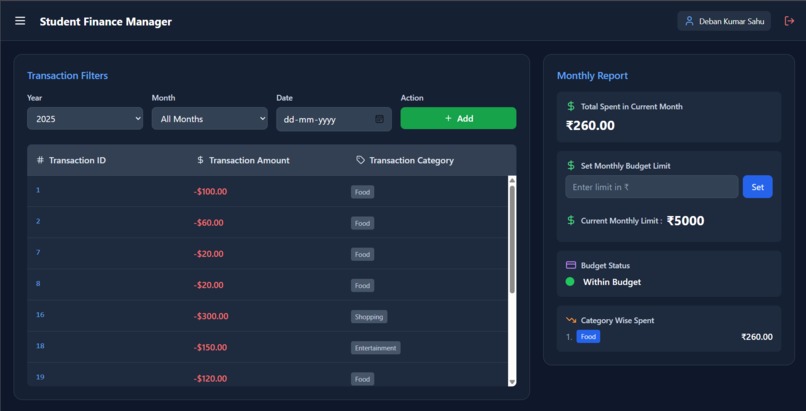Select transaction ID 7
Screen dimensions: 806x411
pos(38,252)
